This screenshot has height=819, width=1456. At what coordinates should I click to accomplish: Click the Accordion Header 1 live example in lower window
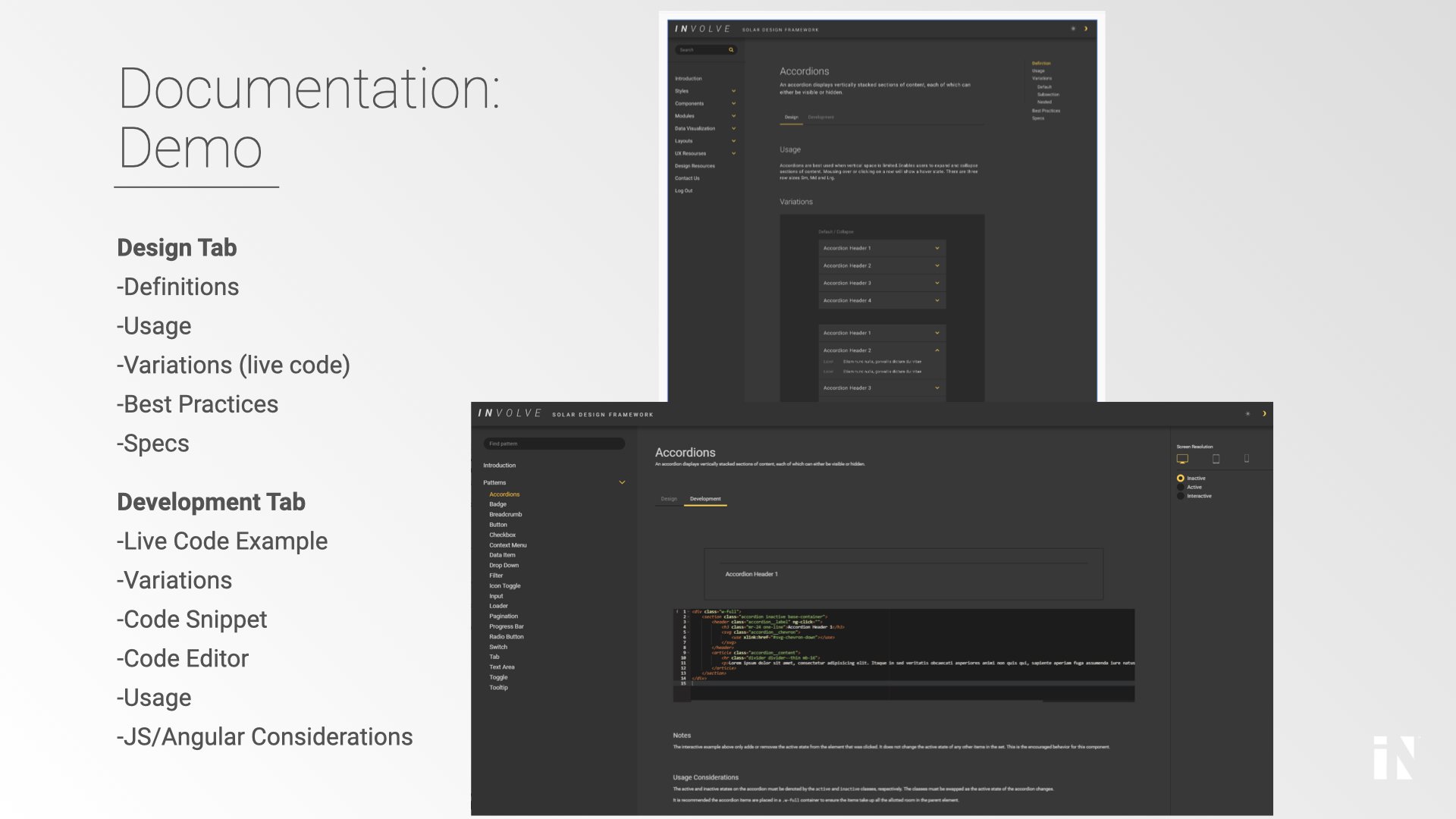point(903,574)
